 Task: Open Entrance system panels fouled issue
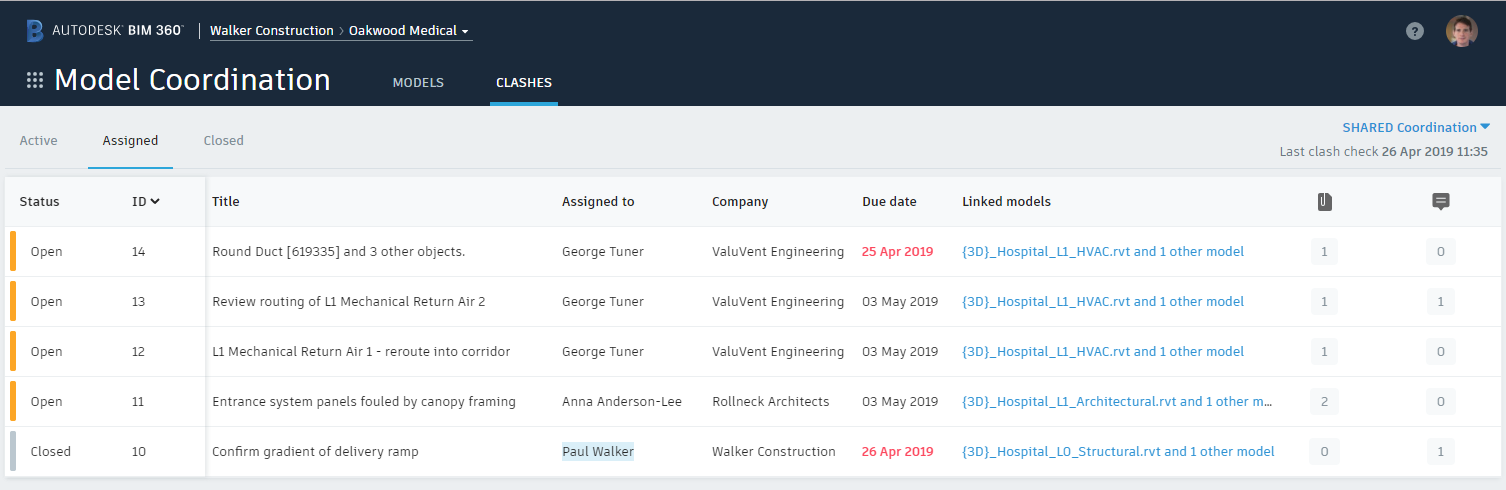[x=364, y=402]
